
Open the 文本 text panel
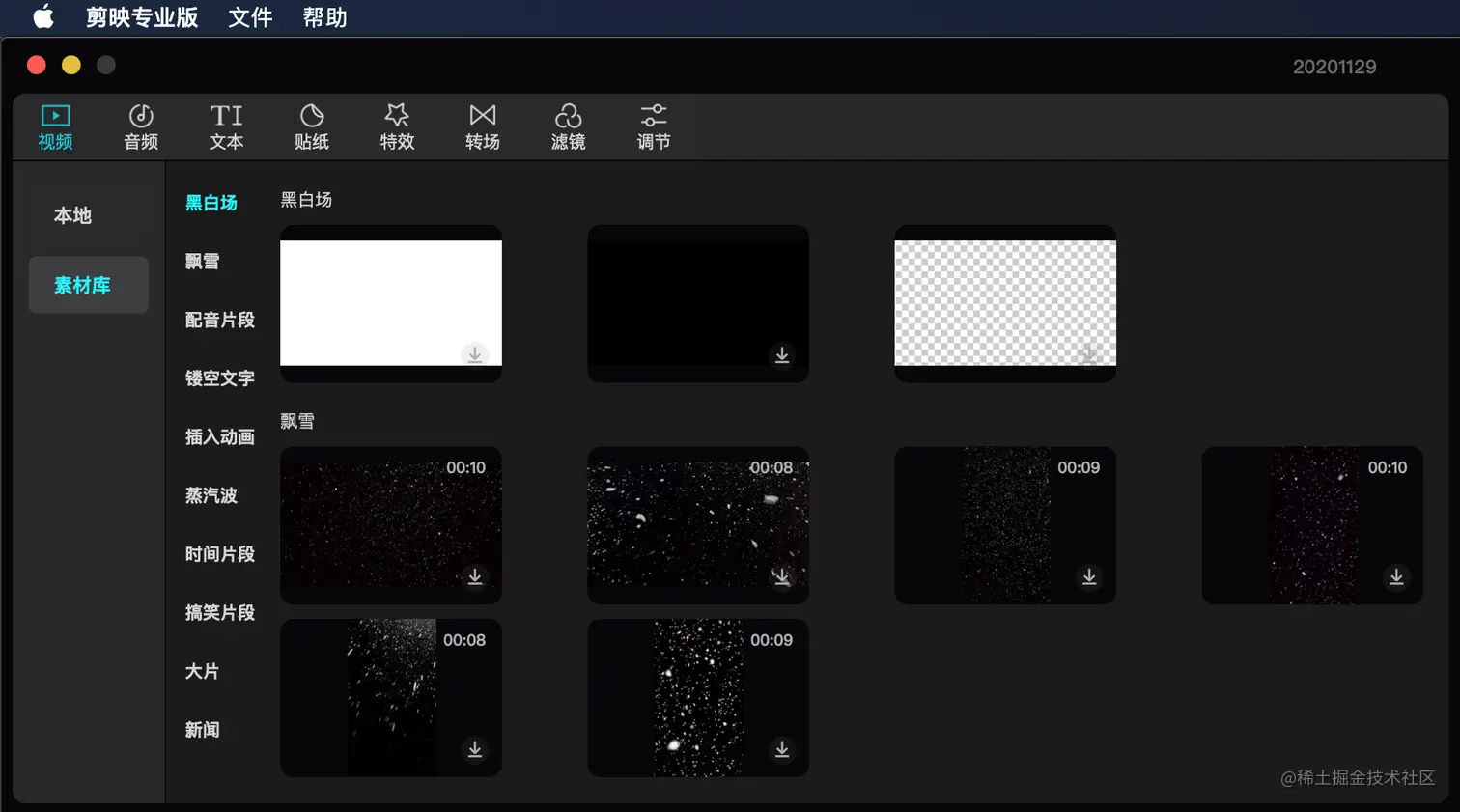(226, 127)
